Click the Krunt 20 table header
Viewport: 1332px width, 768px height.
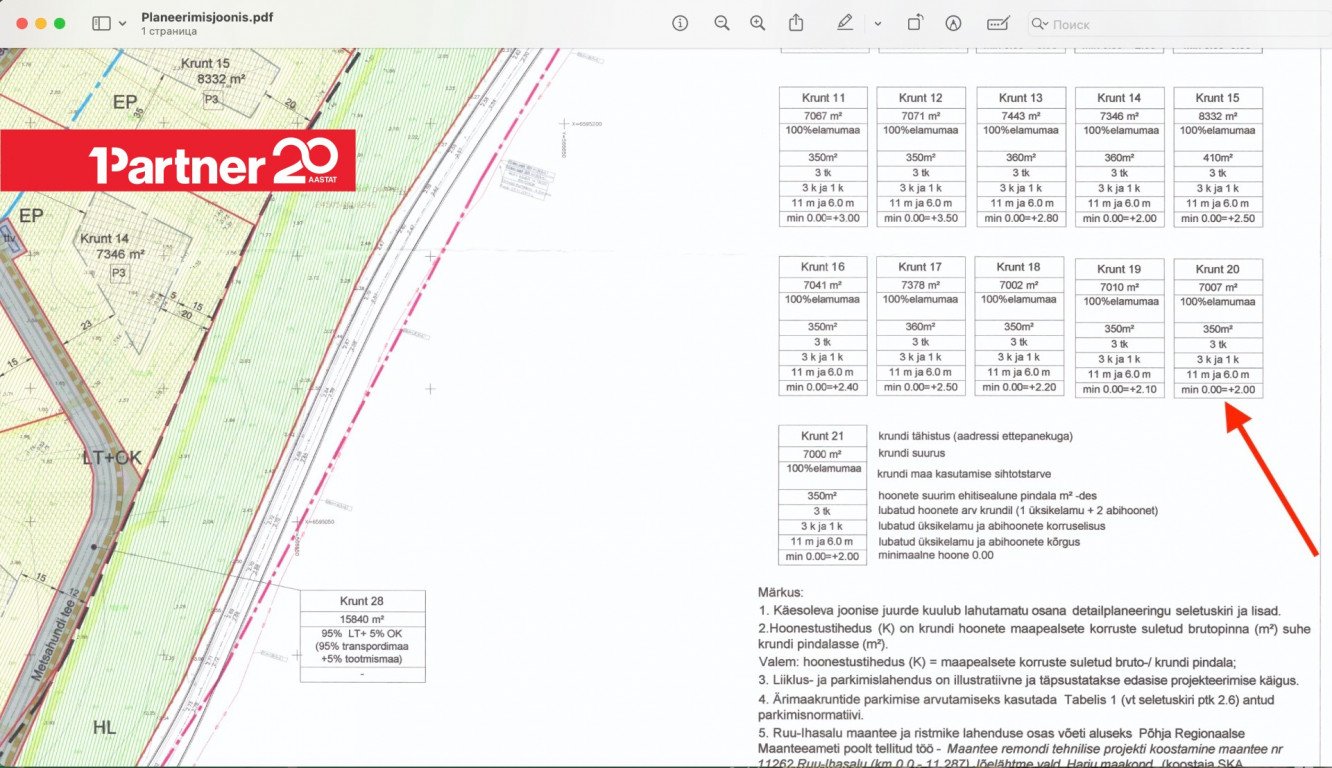click(1217, 269)
